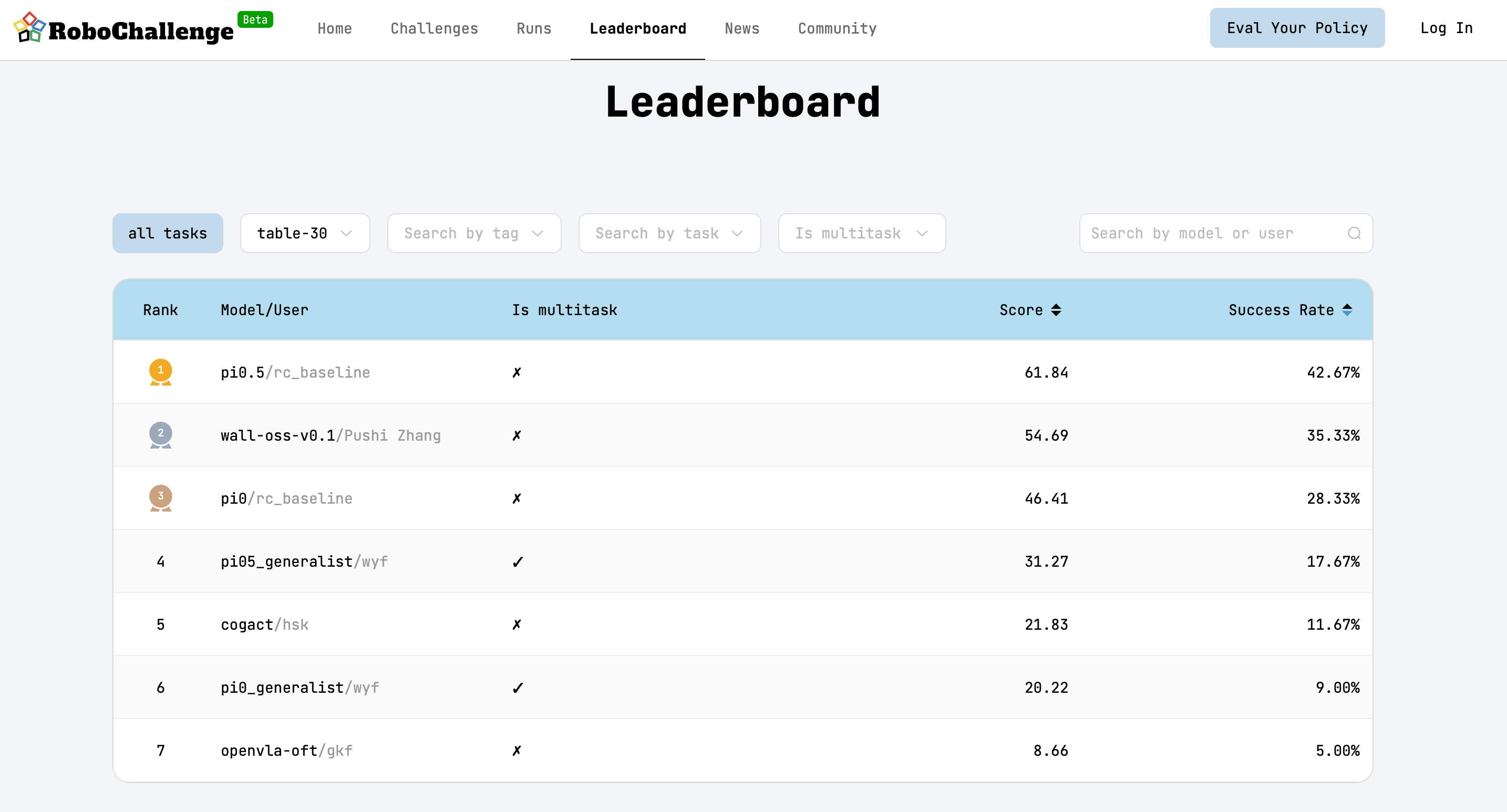Click the bronze third-place medal icon
1507x812 pixels.
coord(160,497)
